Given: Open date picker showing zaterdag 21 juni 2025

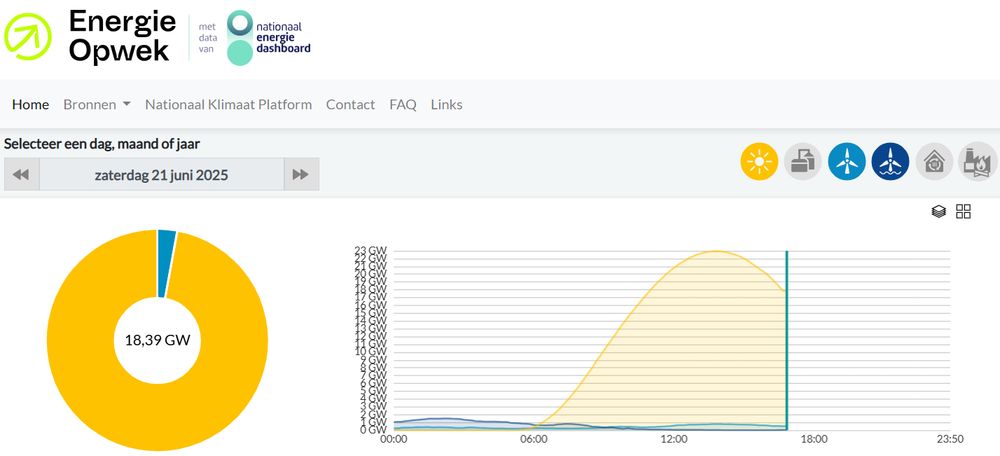Looking at the screenshot, I should 161,174.
